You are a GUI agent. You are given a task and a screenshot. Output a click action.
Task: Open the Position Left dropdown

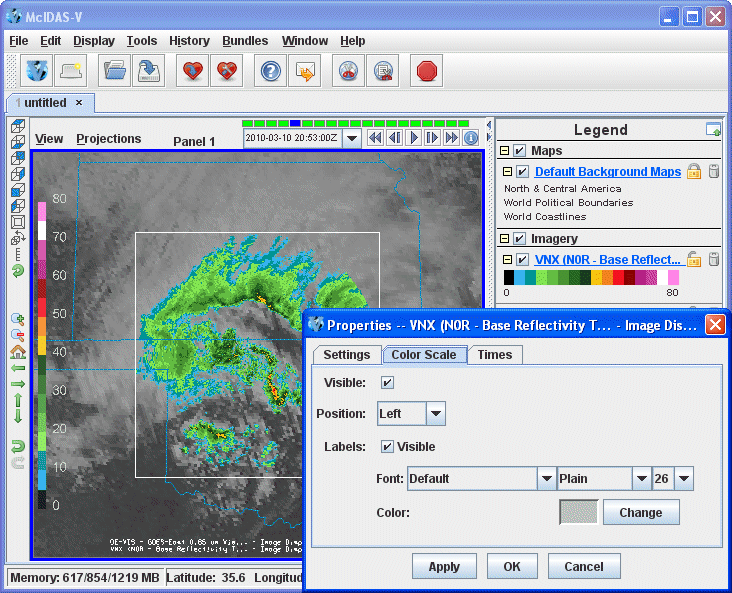point(436,413)
